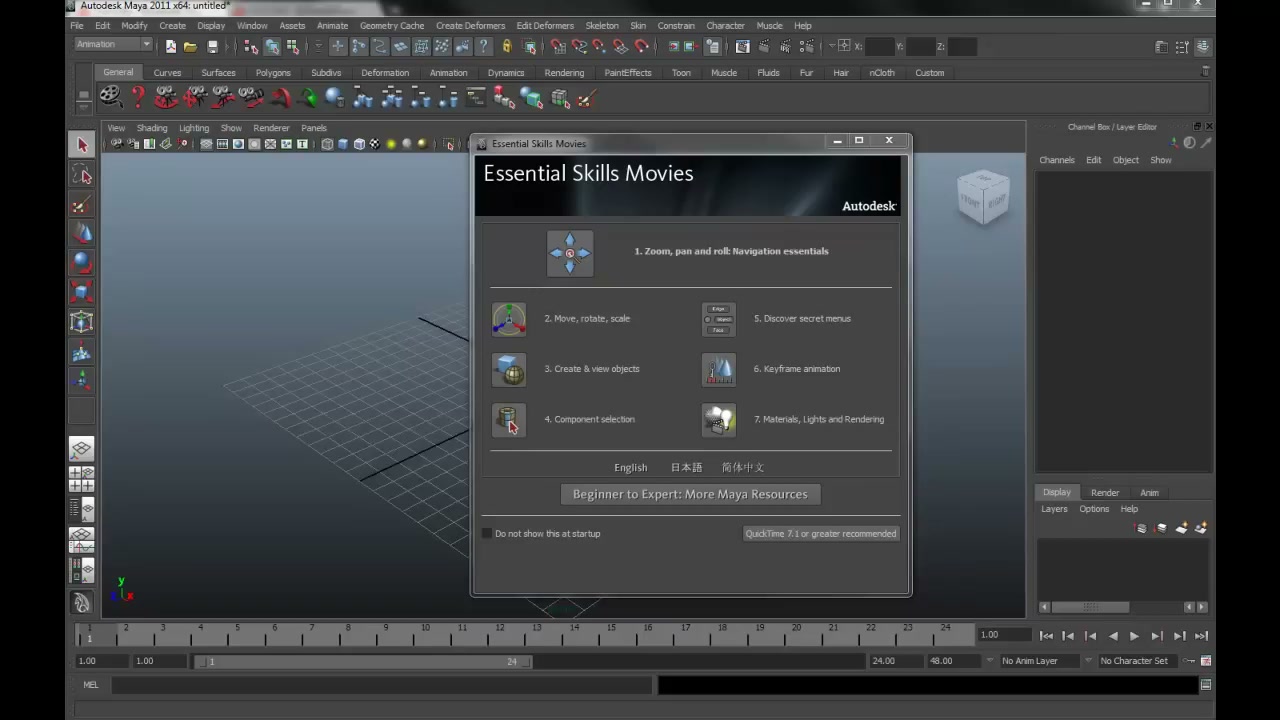
Task: Click the layer editor horizontal scrollbar
Action: 1090,607
